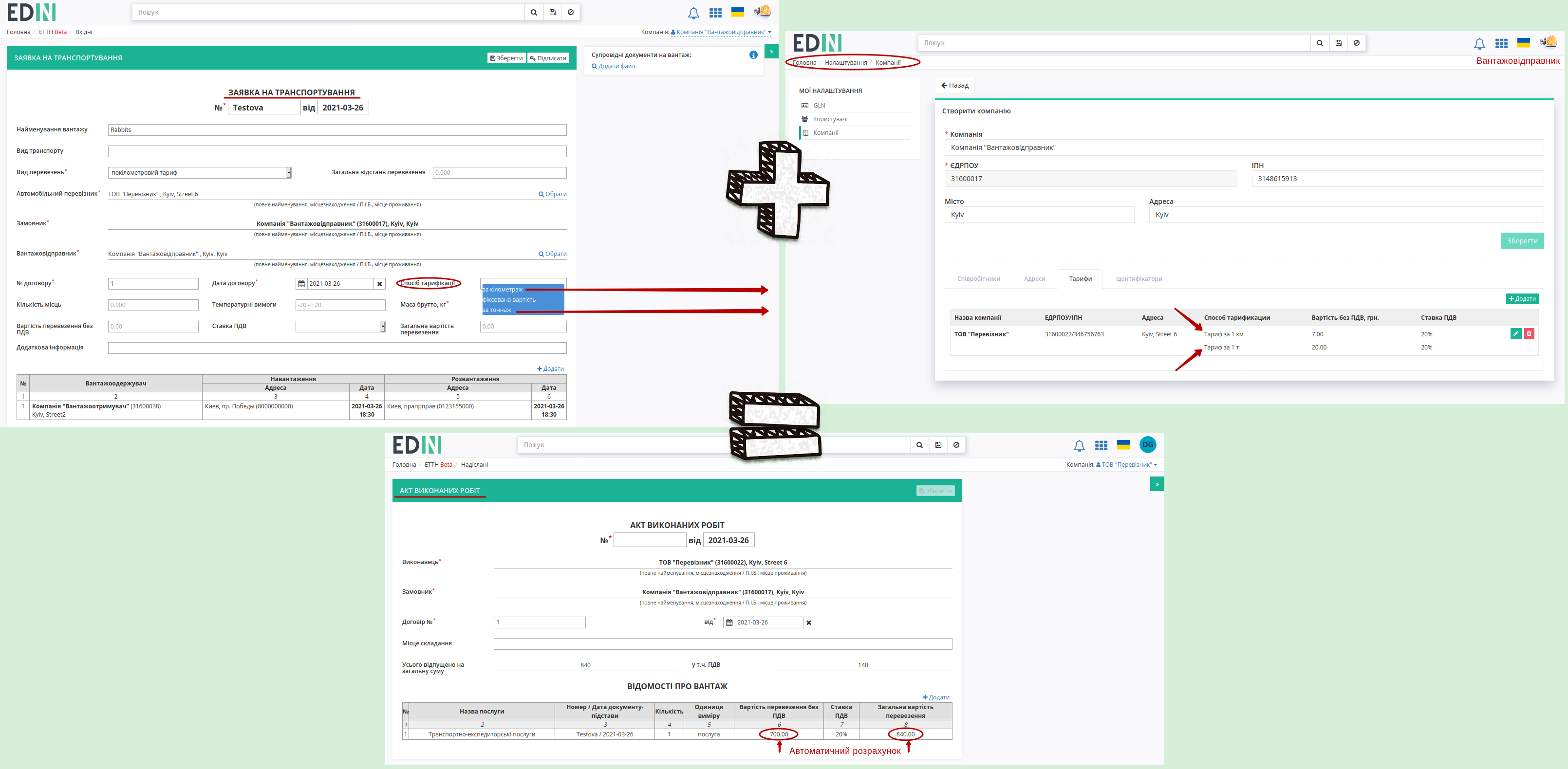This screenshot has height=769, width=1568.
Task: Click the blue info icon in the supporting documents panel
Action: (x=753, y=55)
